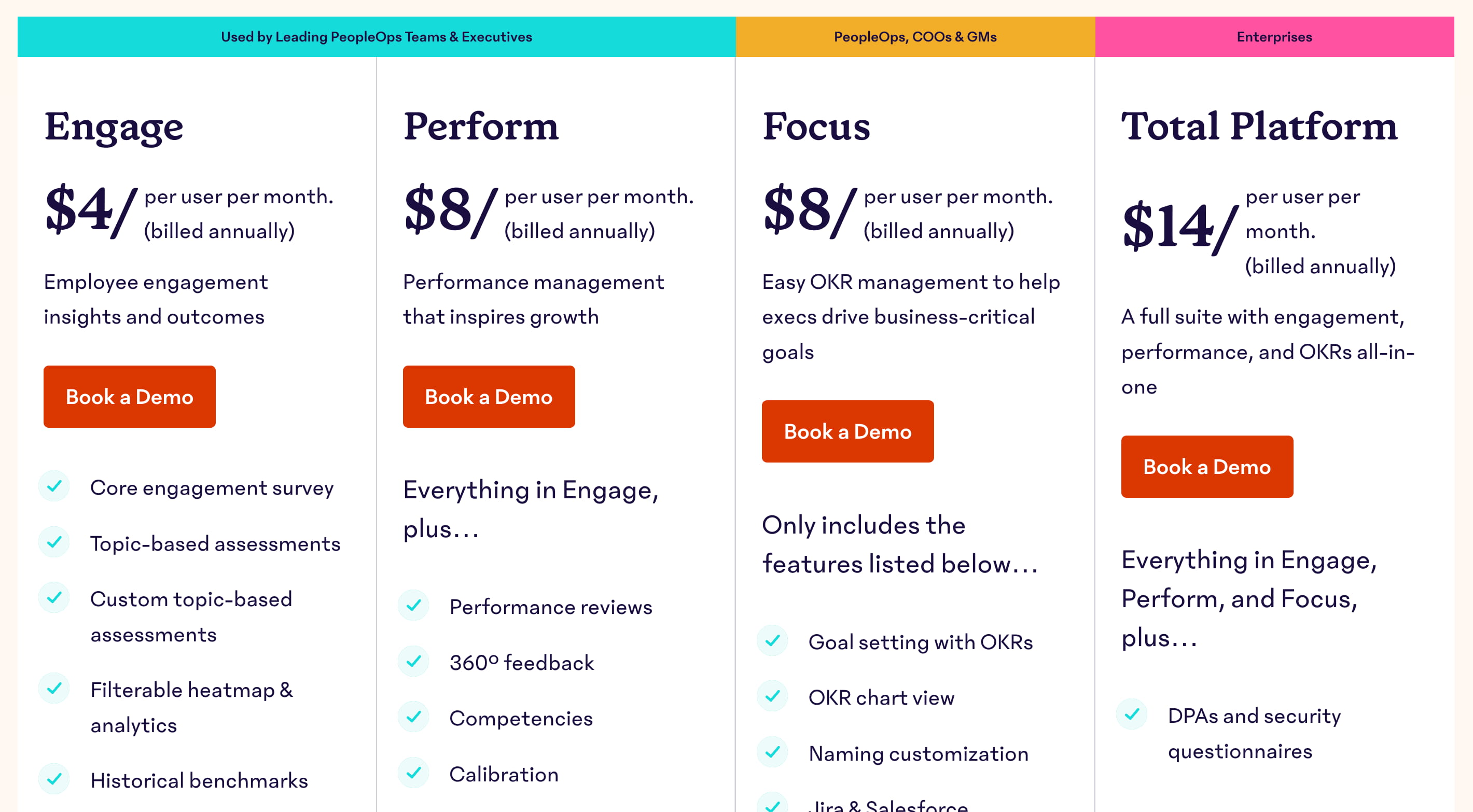Click checkmark beside Competencies

point(413,717)
